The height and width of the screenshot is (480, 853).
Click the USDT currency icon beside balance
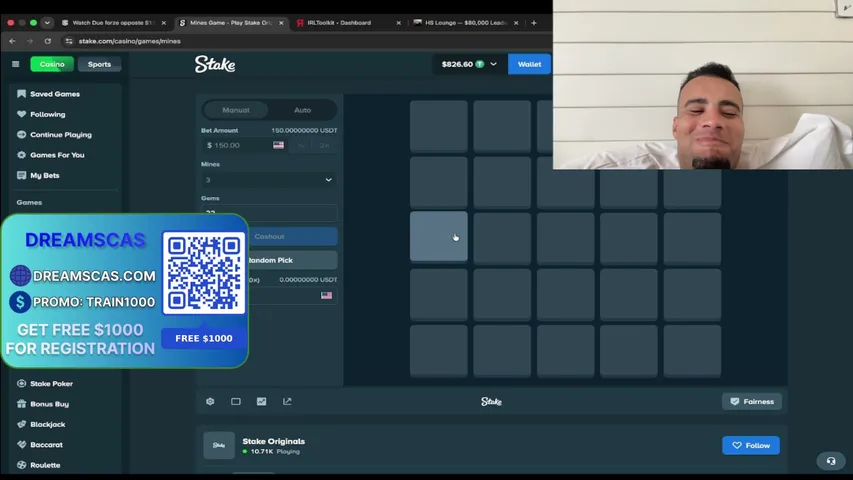coord(480,64)
